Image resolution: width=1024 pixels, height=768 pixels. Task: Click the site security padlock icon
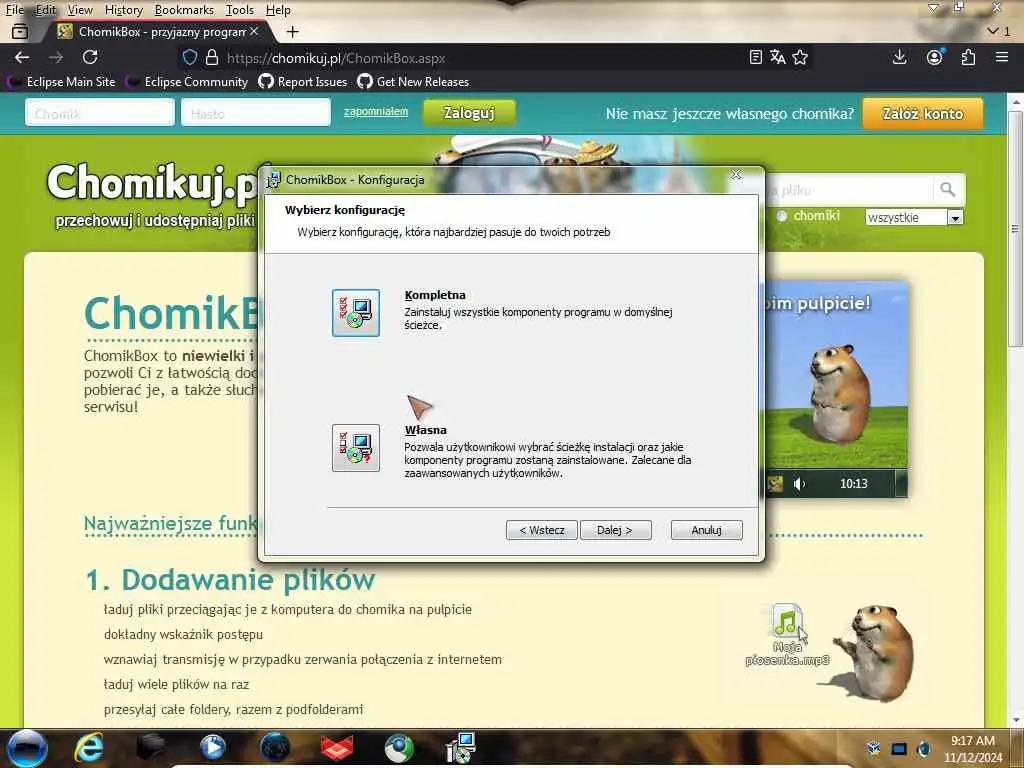coord(212,57)
